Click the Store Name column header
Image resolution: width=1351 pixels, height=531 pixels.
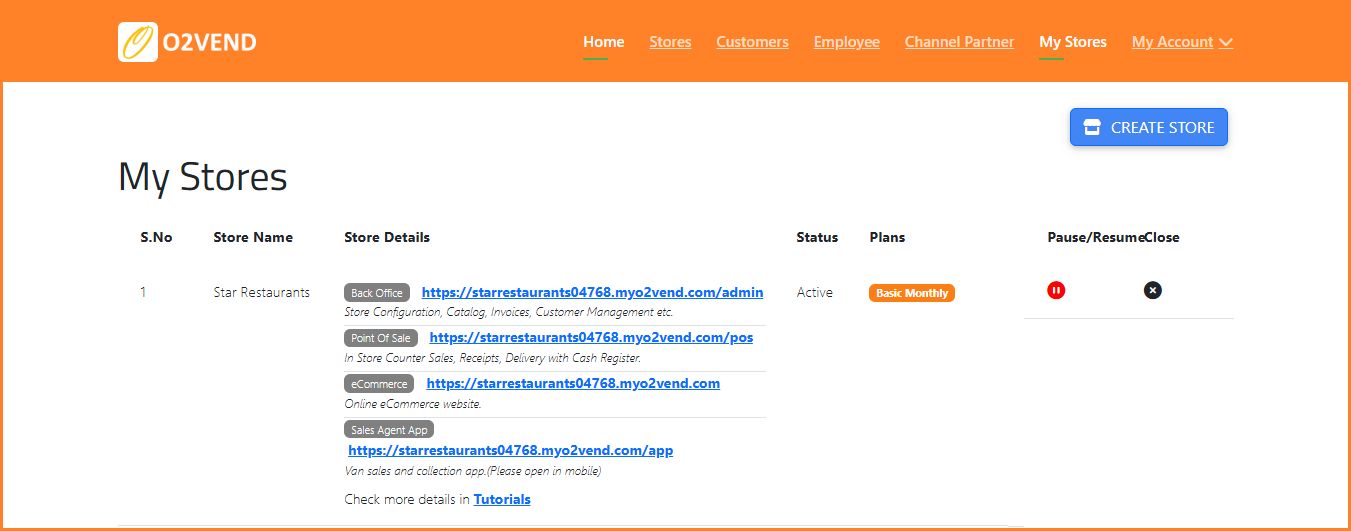(x=253, y=238)
